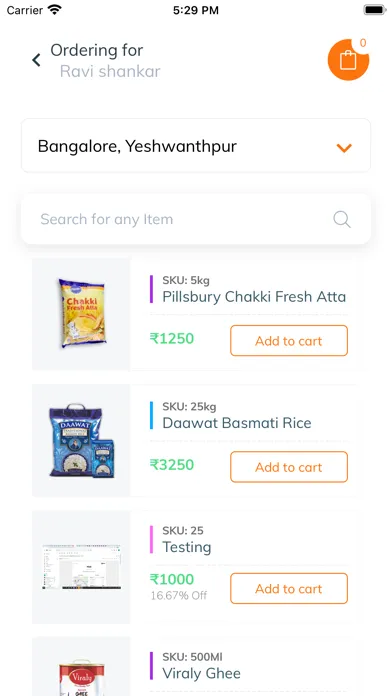Viewport: 392px width, 696px height.
Task: Tap the cart item count badge
Action: tap(363, 43)
